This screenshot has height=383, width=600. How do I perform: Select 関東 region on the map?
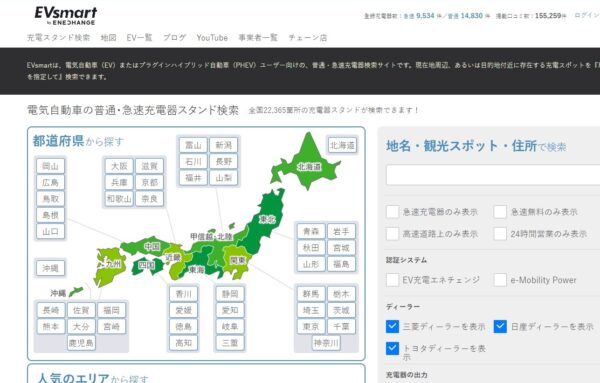pos(237,261)
